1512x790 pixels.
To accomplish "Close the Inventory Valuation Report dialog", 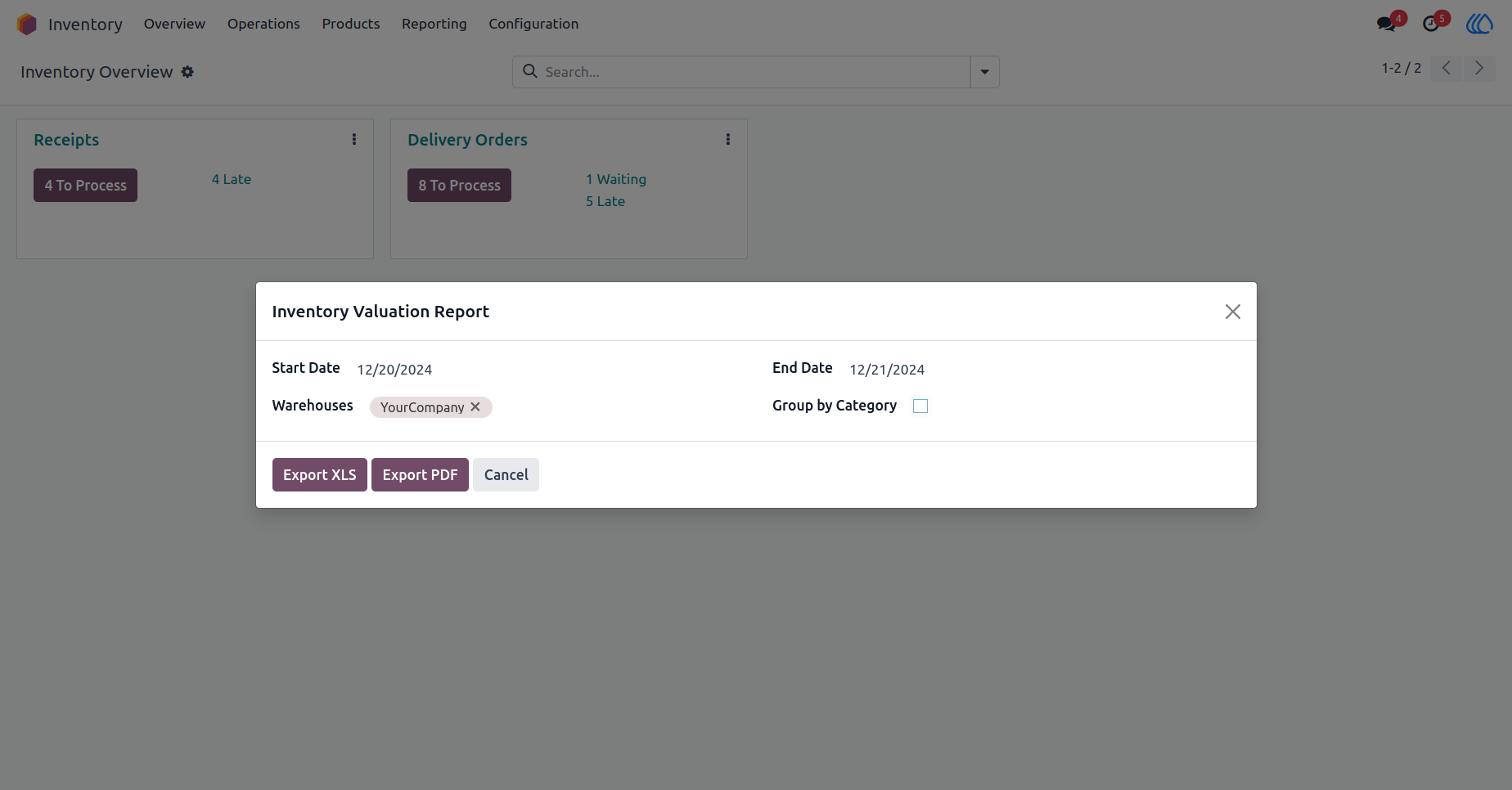I will click(x=1233, y=312).
